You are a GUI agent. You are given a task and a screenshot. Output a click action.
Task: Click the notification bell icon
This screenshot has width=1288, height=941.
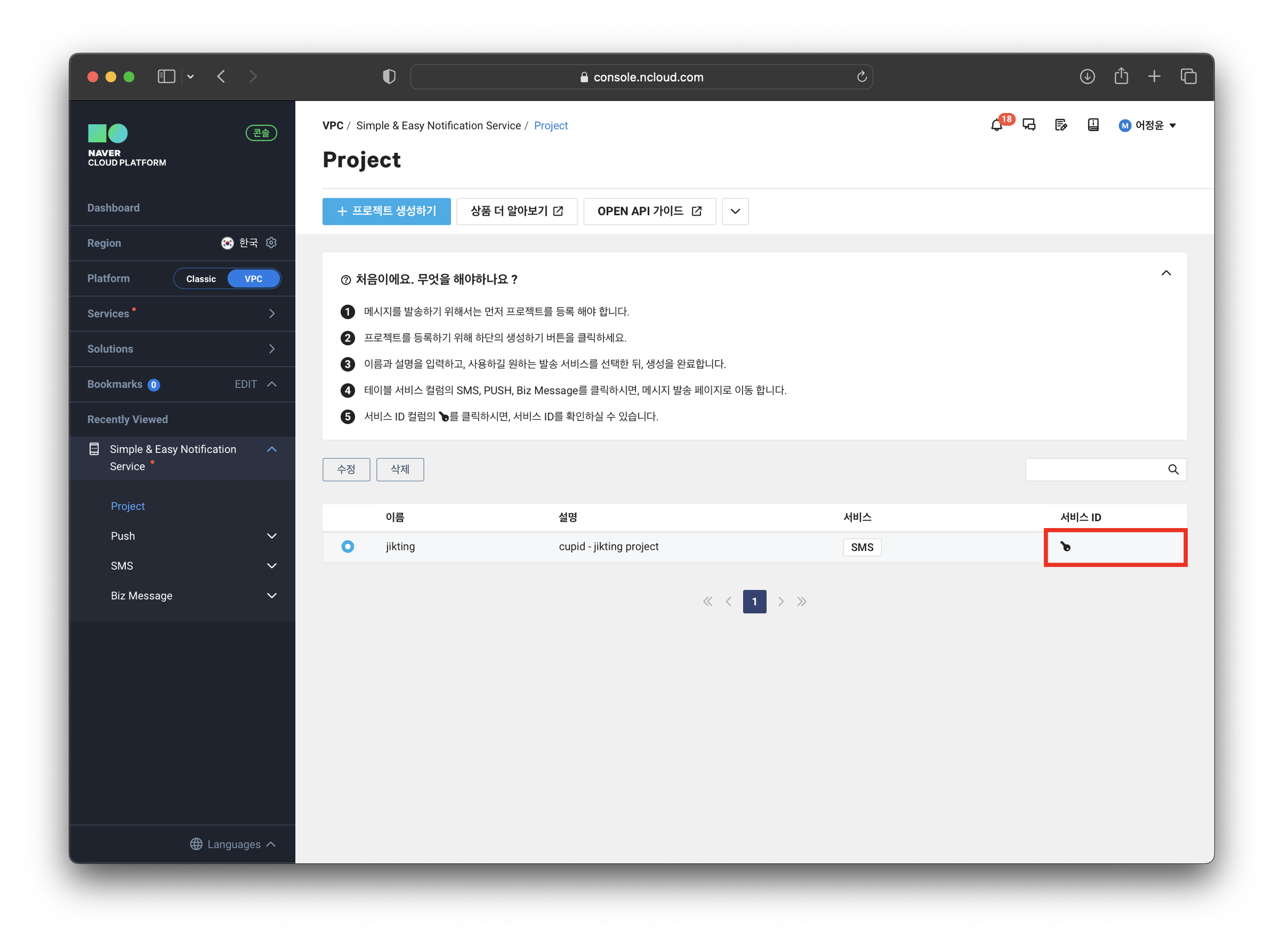click(997, 125)
